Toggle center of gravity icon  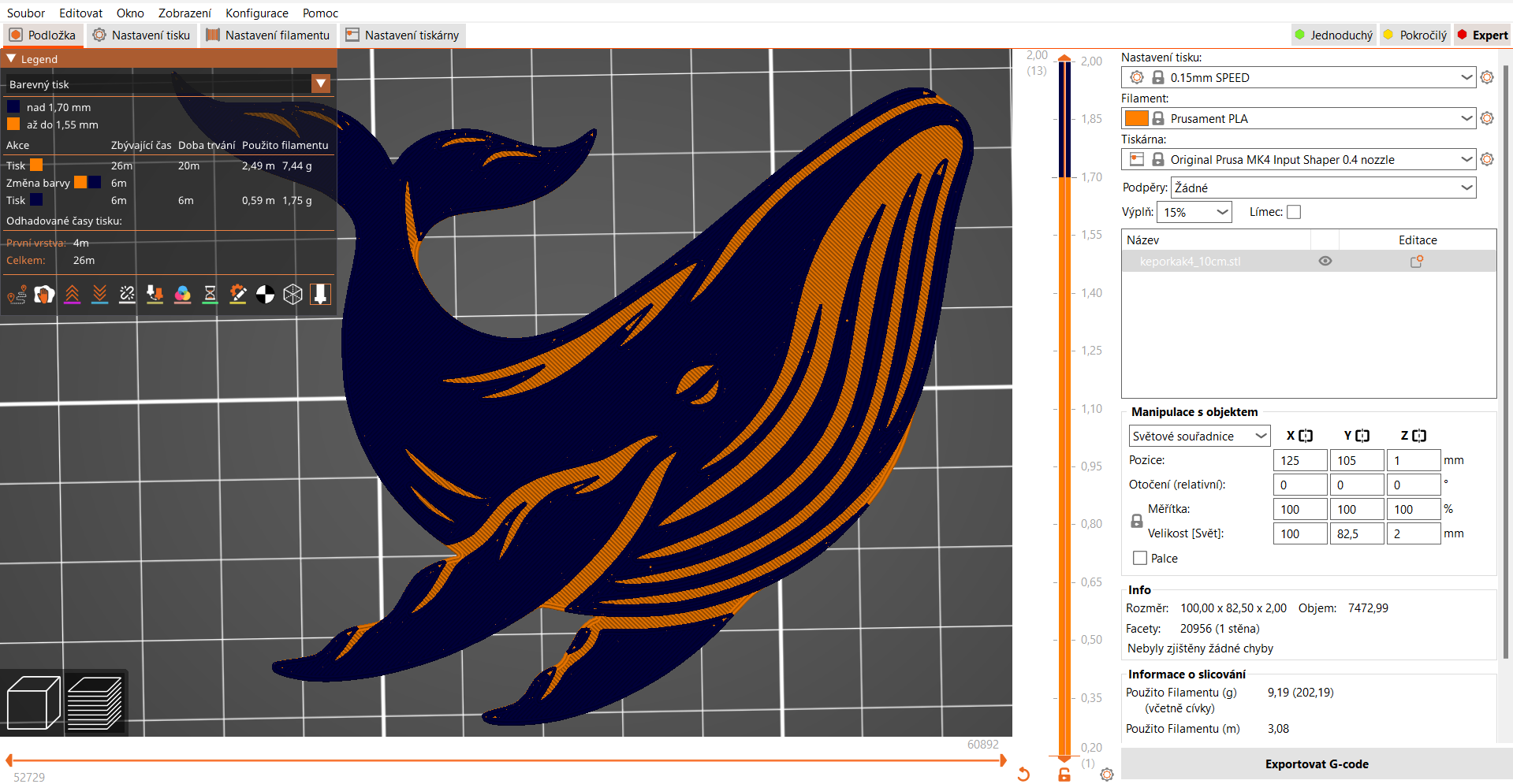click(x=265, y=295)
